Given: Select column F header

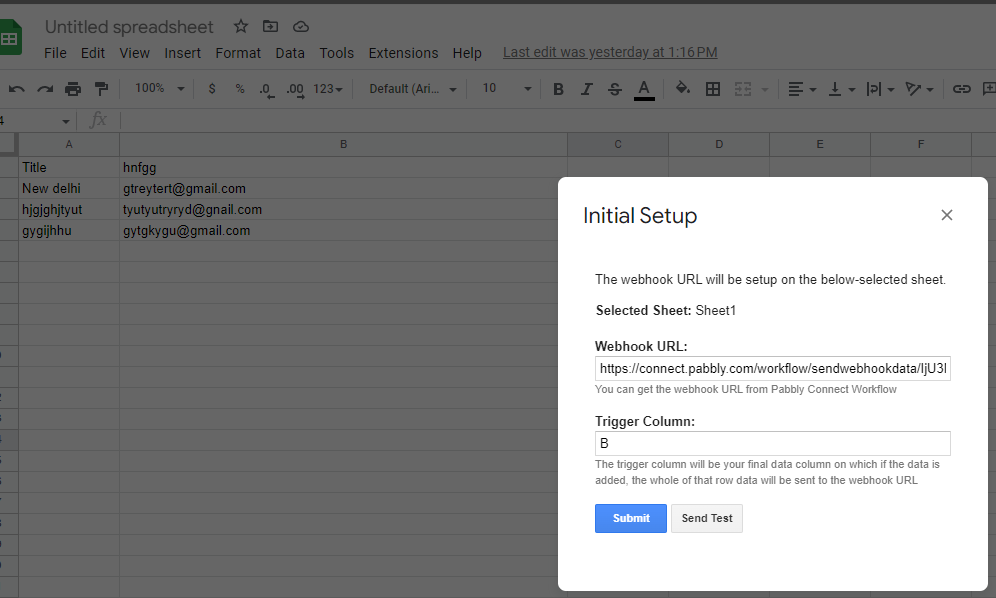Looking at the screenshot, I should 921,145.
